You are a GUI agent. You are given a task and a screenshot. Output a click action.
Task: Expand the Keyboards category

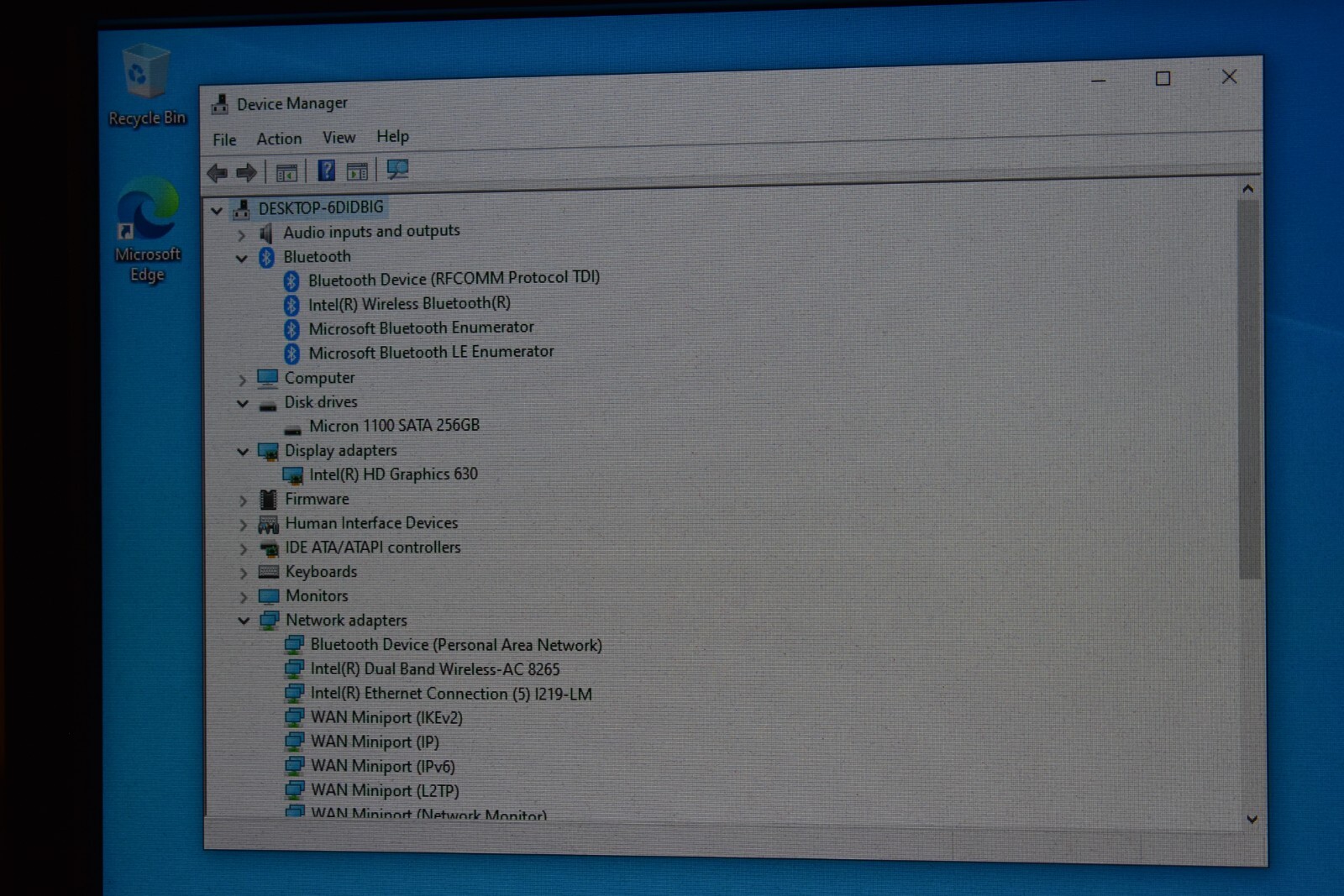click(x=243, y=574)
